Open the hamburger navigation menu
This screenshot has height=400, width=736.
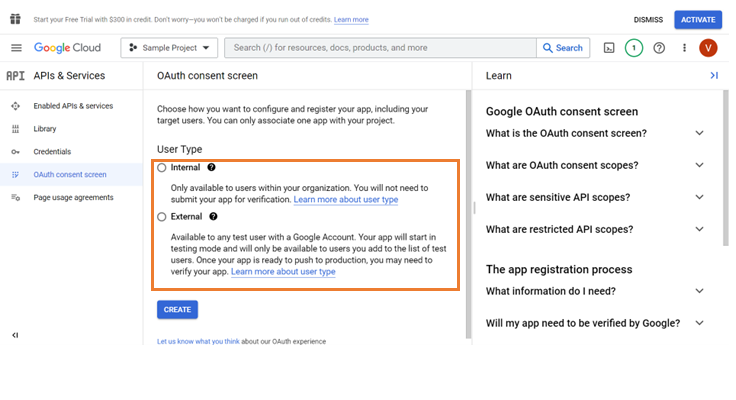click(x=16, y=48)
